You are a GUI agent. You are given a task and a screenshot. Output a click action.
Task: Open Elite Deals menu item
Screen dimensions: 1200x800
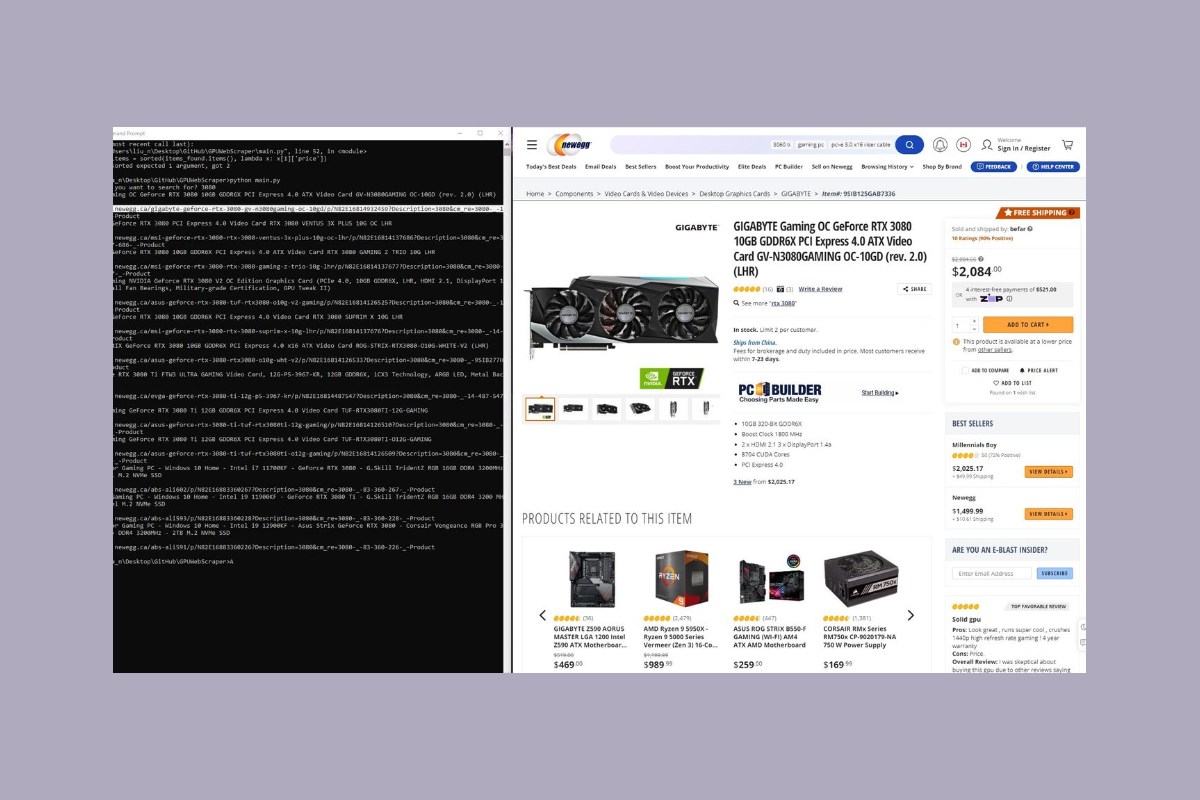[x=752, y=167]
